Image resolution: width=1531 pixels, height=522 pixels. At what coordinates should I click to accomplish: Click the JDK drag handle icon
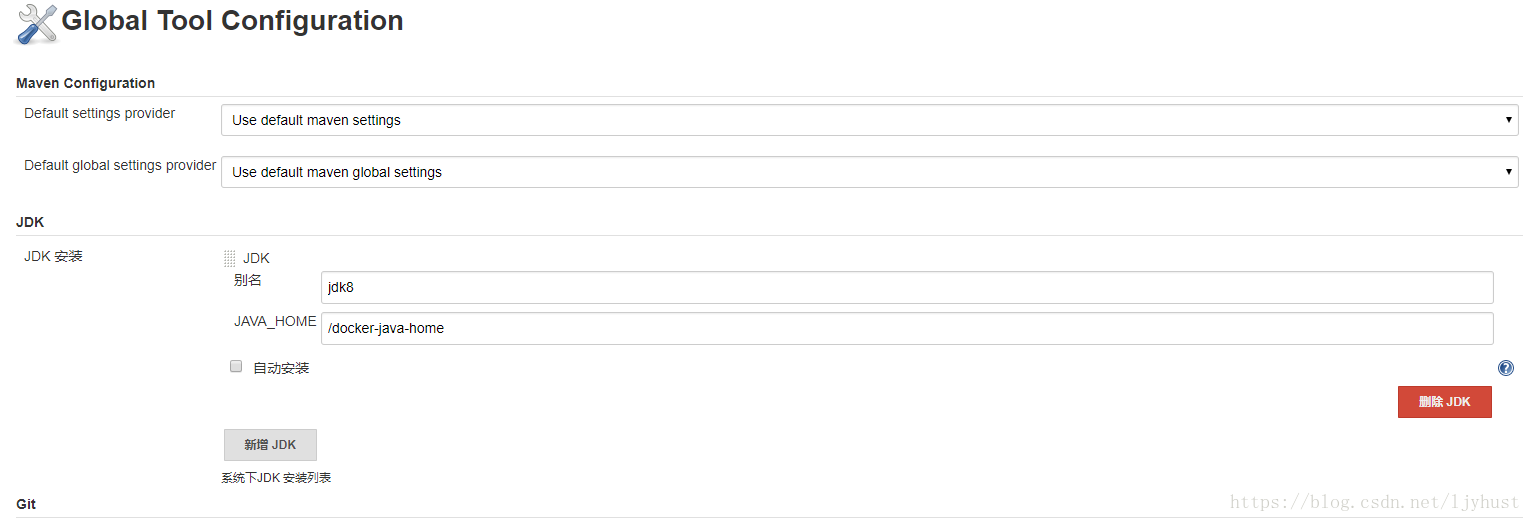(230, 258)
